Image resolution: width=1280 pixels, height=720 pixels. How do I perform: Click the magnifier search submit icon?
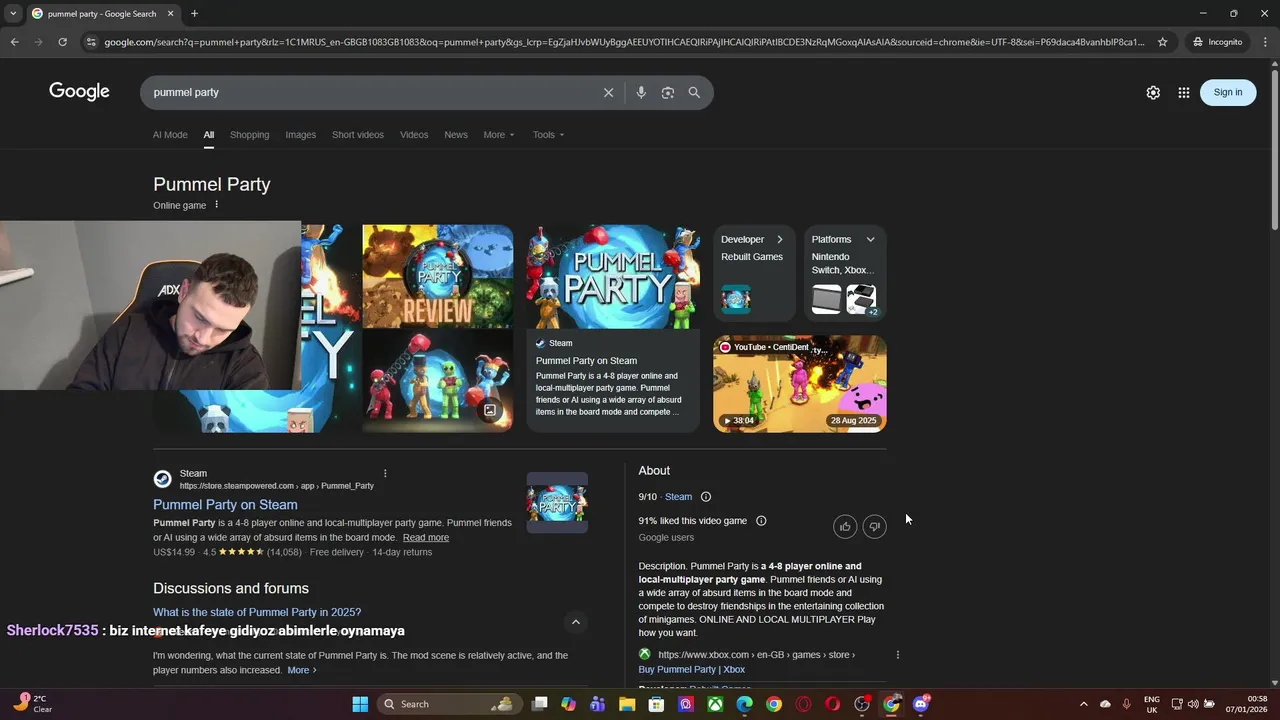coord(694,92)
